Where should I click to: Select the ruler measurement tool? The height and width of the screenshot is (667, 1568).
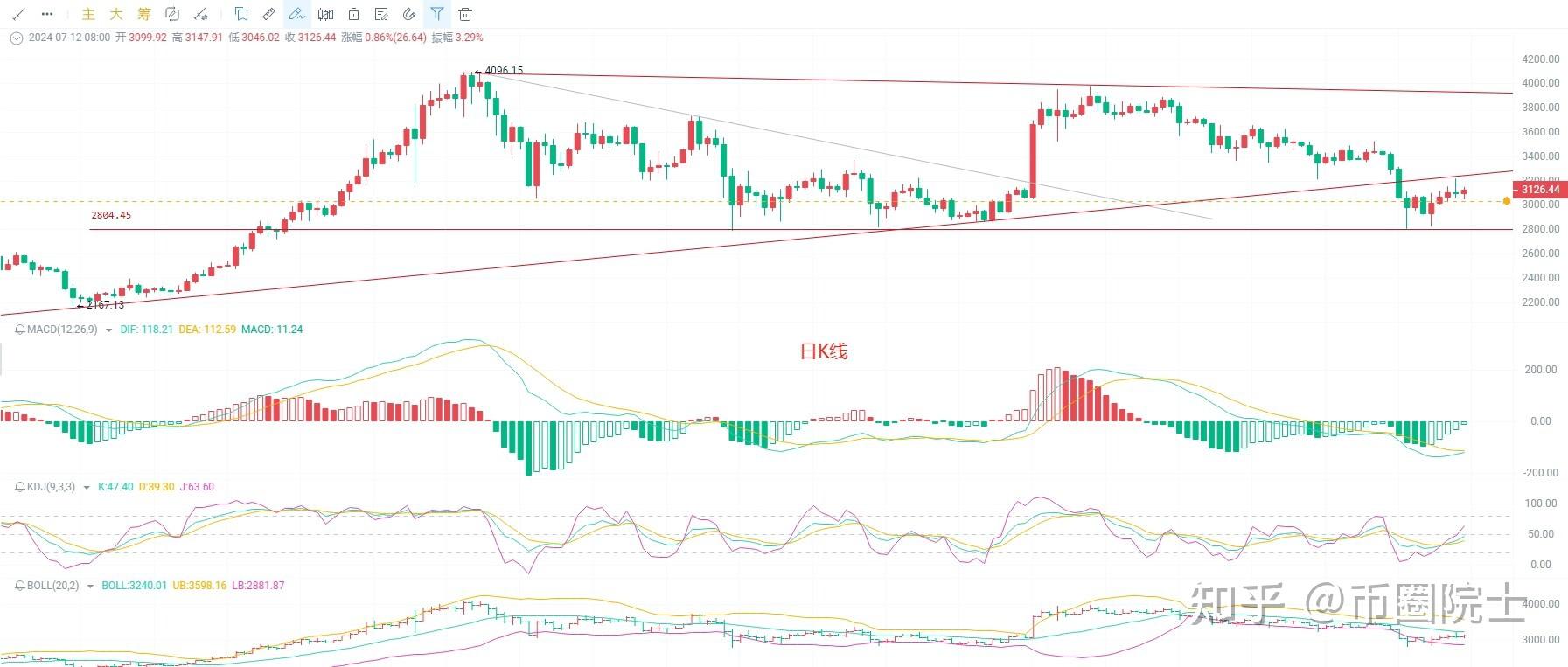point(269,14)
